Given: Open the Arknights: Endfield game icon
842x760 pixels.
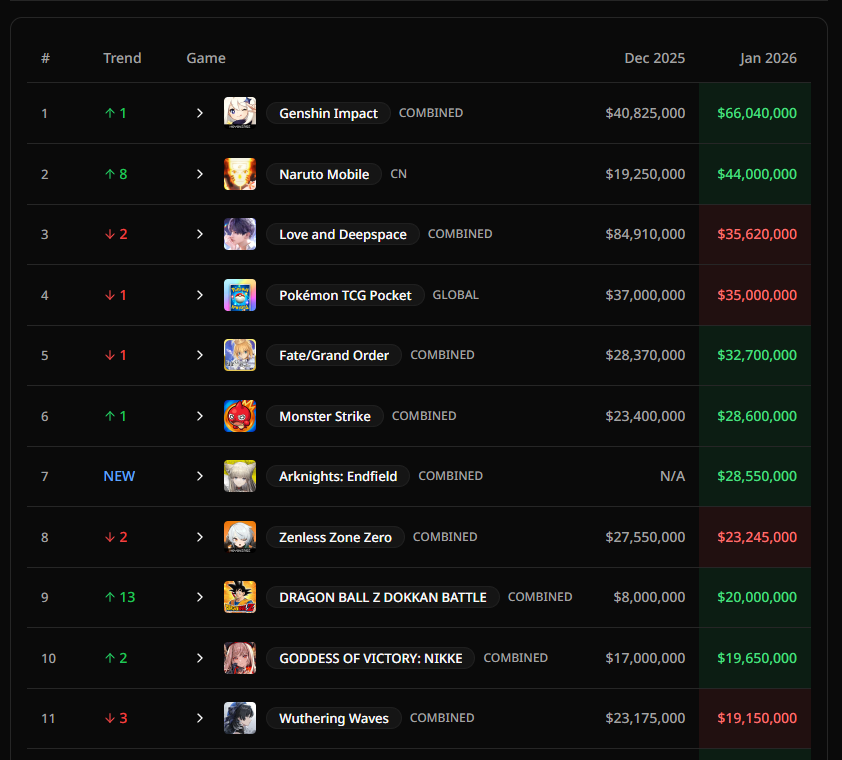Looking at the screenshot, I should pos(239,476).
